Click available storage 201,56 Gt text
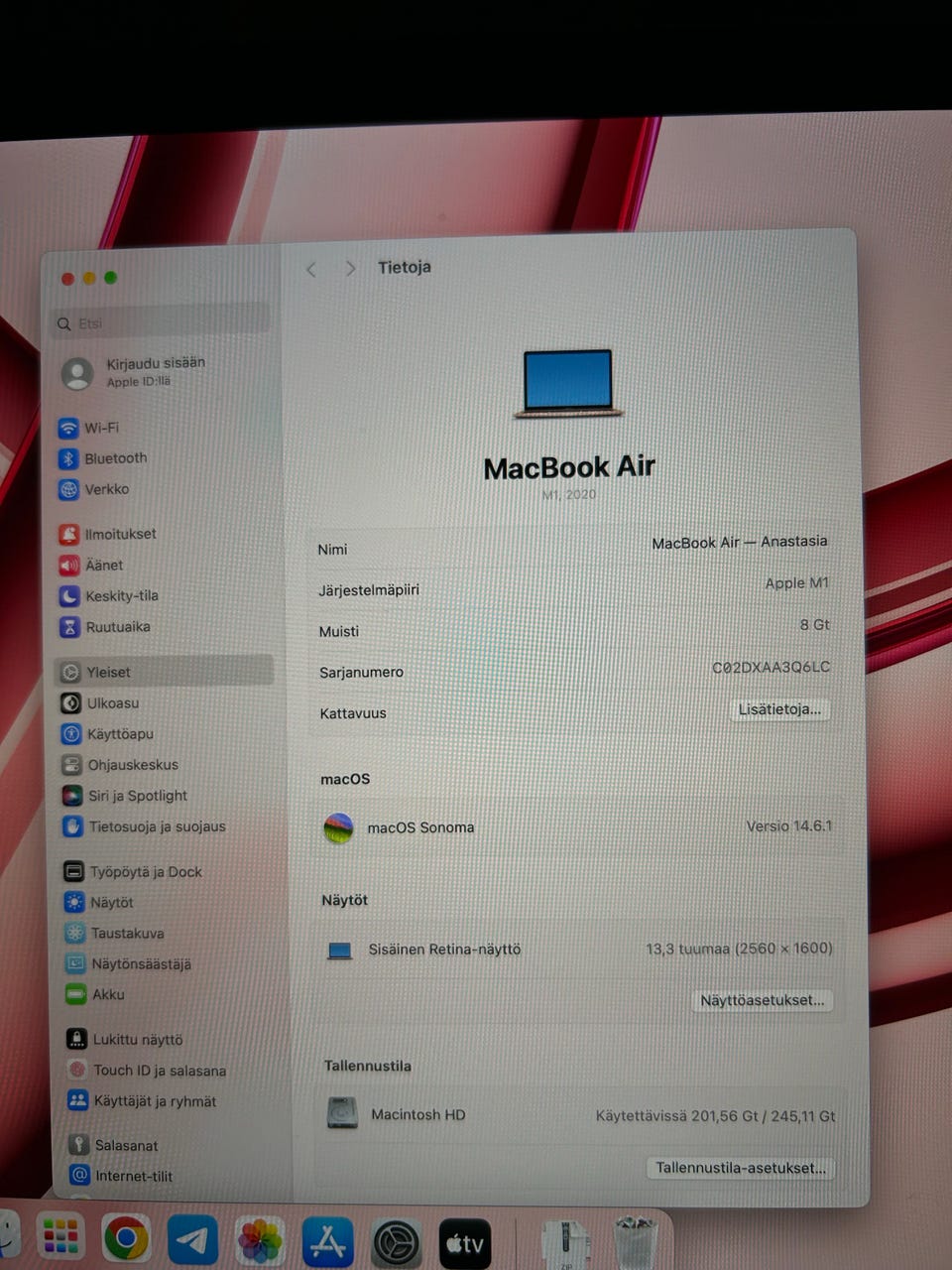 (715, 1116)
